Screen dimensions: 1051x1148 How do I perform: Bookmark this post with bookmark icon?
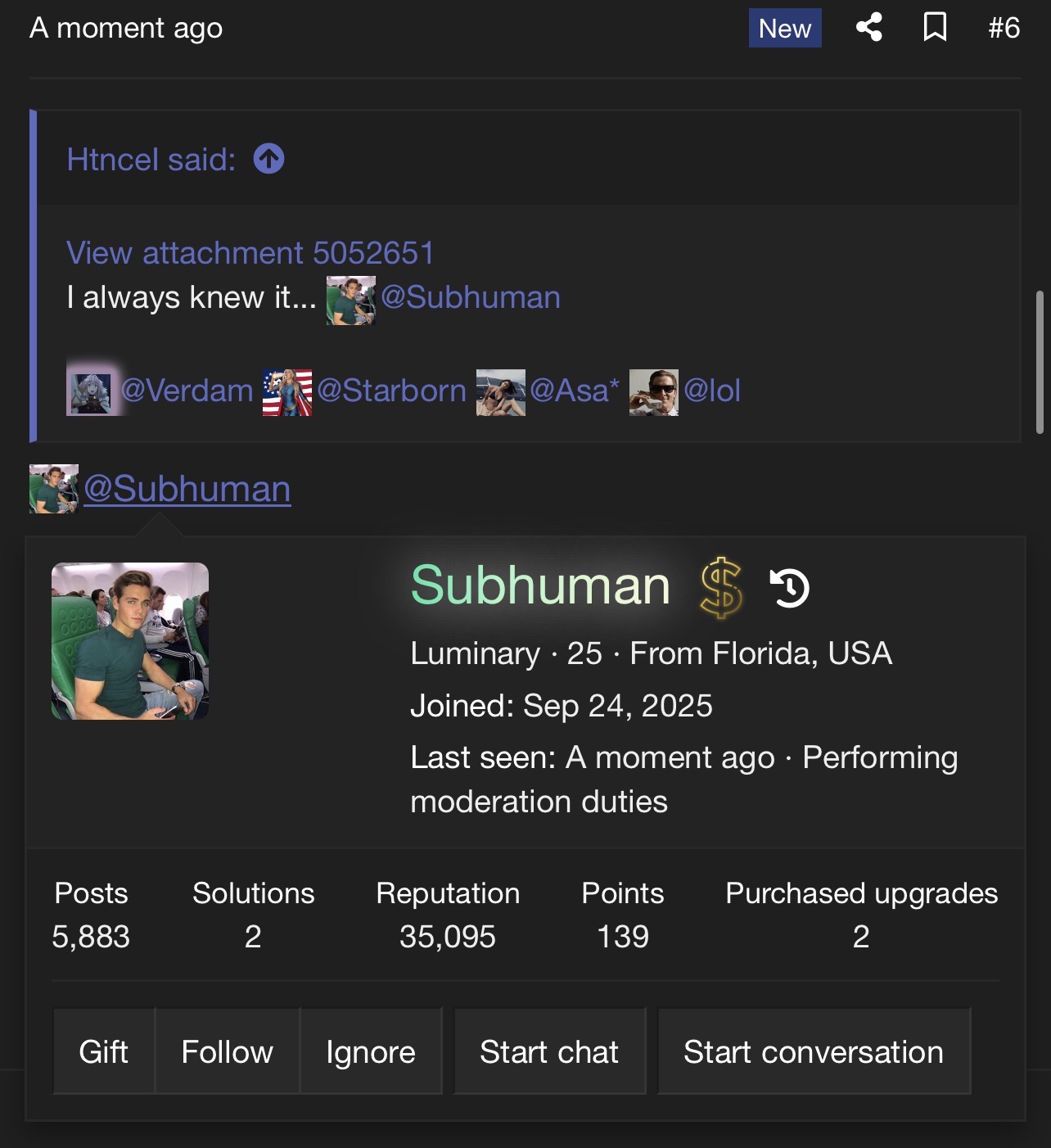[x=935, y=27]
